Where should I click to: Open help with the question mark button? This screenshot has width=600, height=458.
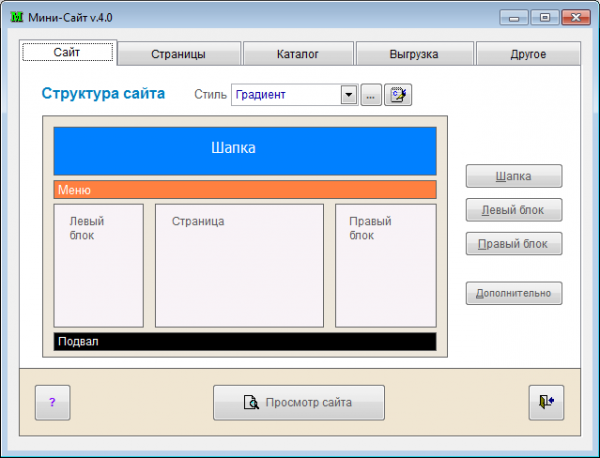click(52, 402)
